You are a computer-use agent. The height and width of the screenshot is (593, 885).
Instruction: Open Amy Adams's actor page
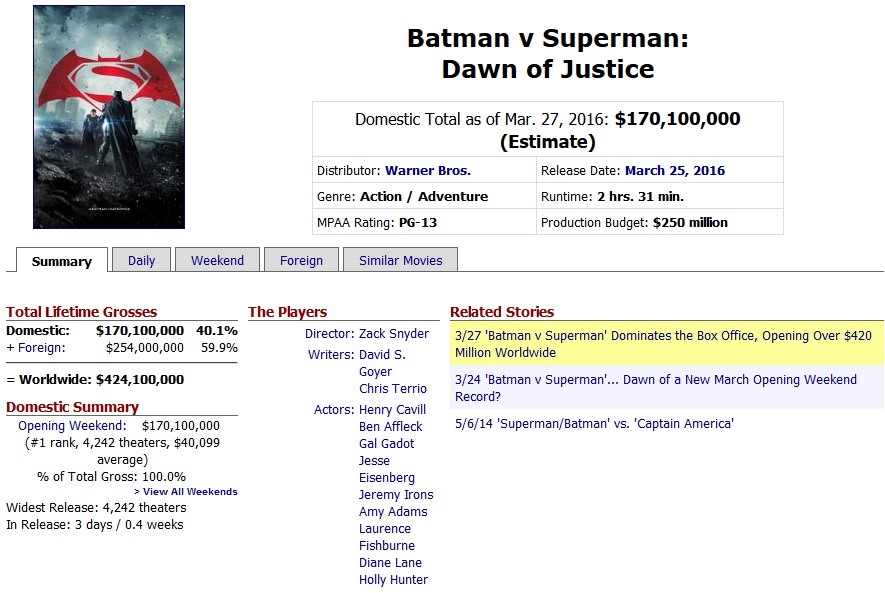point(393,511)
